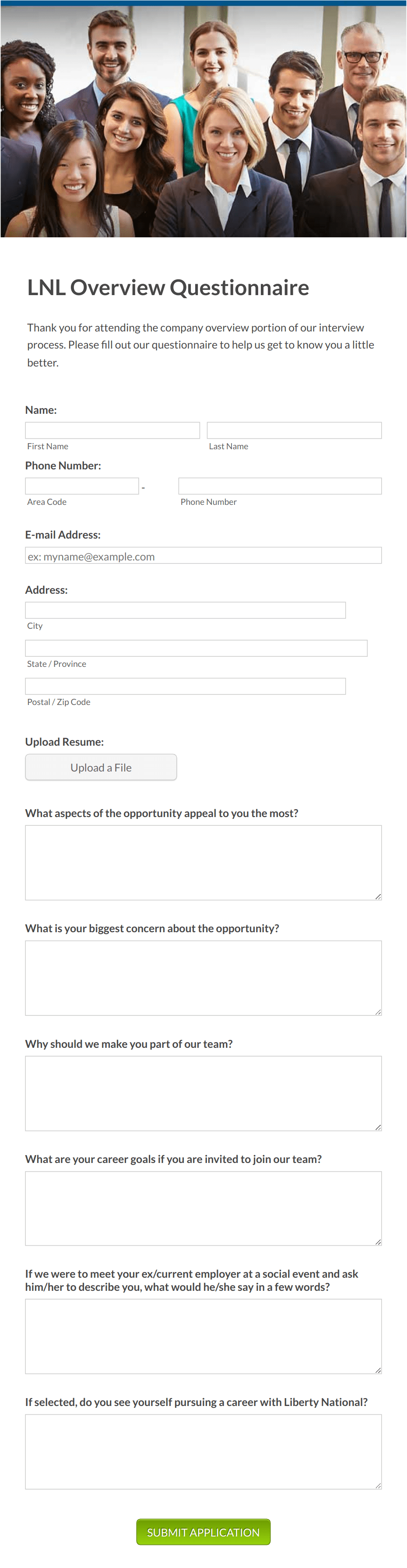Click resize handle of career goals box

(x=378, y=1242)
